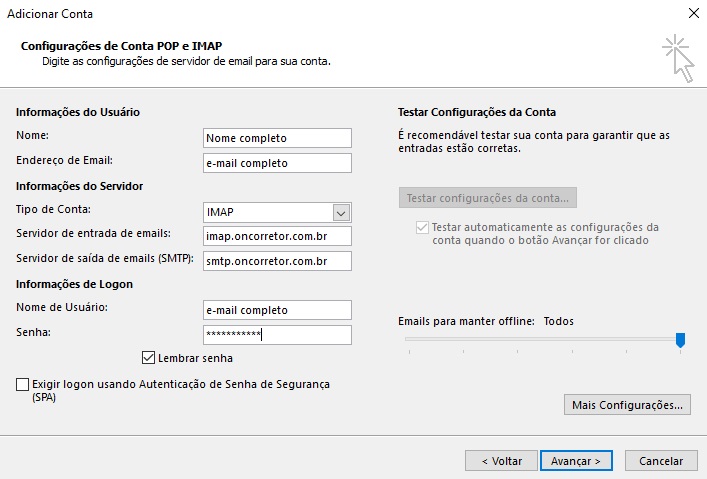Close the Adicionar Conta dialog
707x479 pixels.
[694, 13]
